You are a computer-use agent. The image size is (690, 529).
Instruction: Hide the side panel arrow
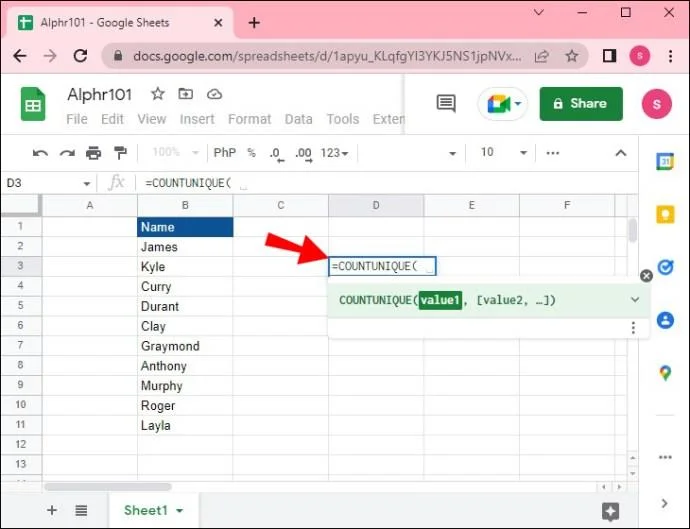click(664, 503)
